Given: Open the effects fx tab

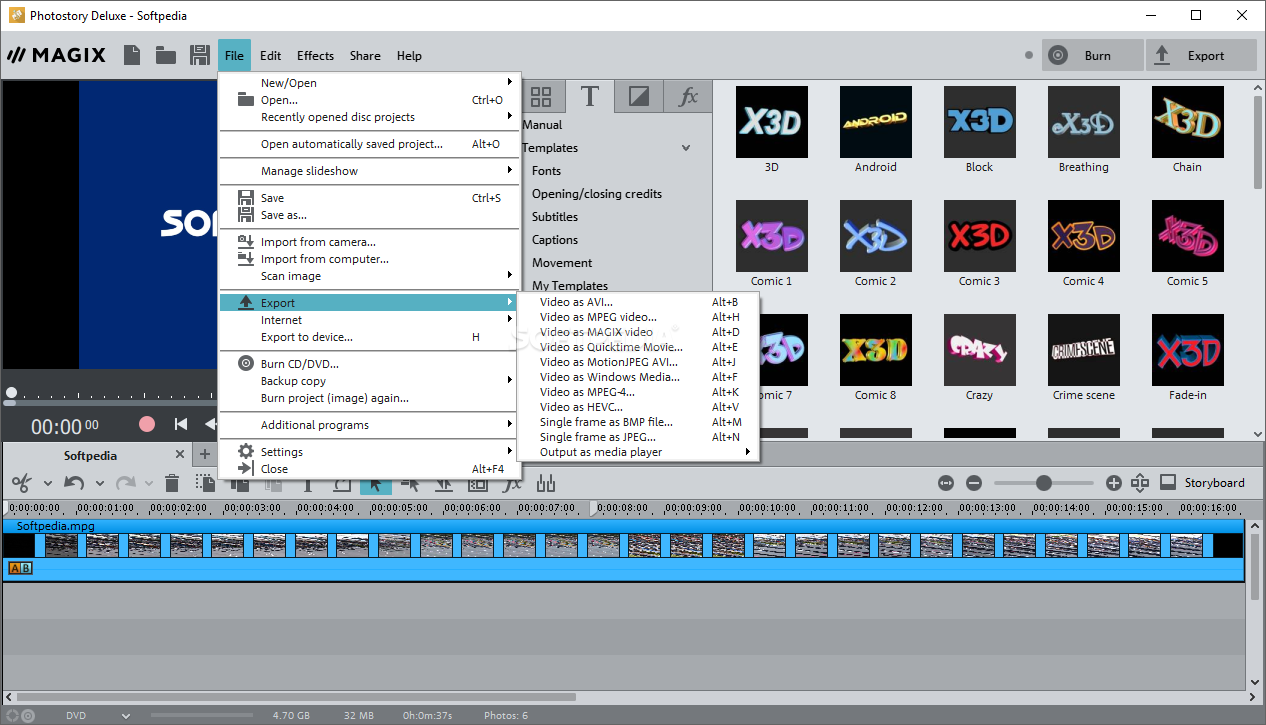Looking at the screenshot, I should [688, 97].
